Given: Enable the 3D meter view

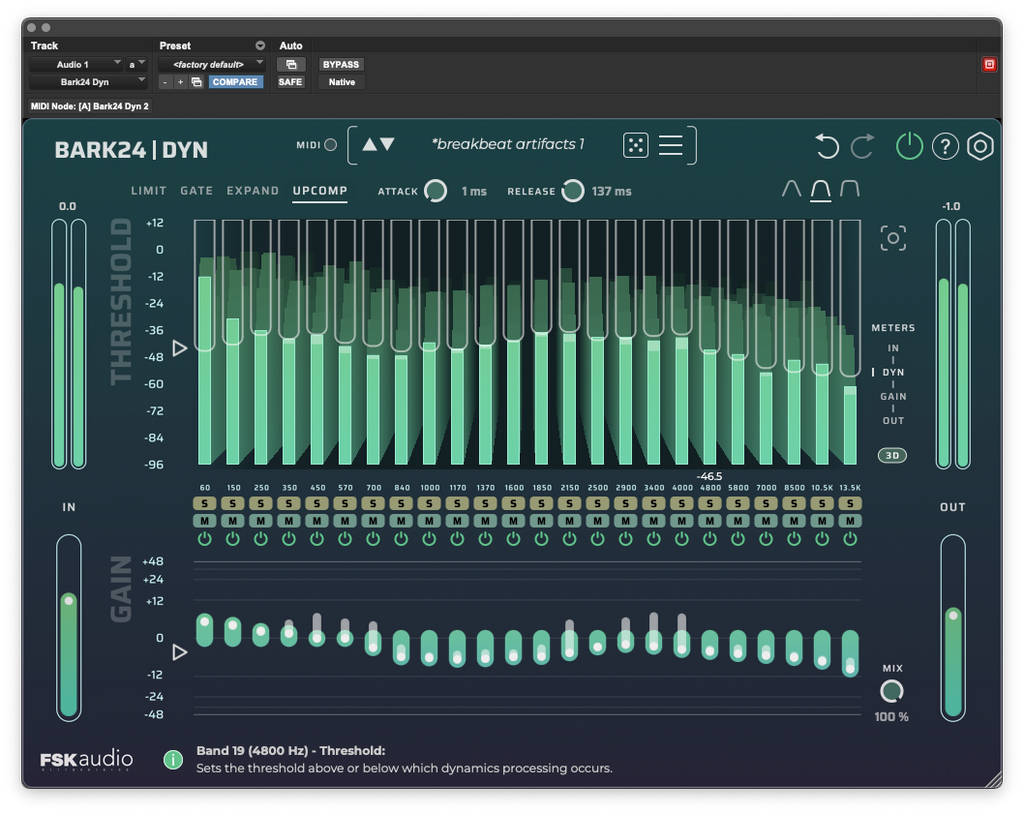Looking at the screenshot, I should pyautogui.click(x=892, y=455).
